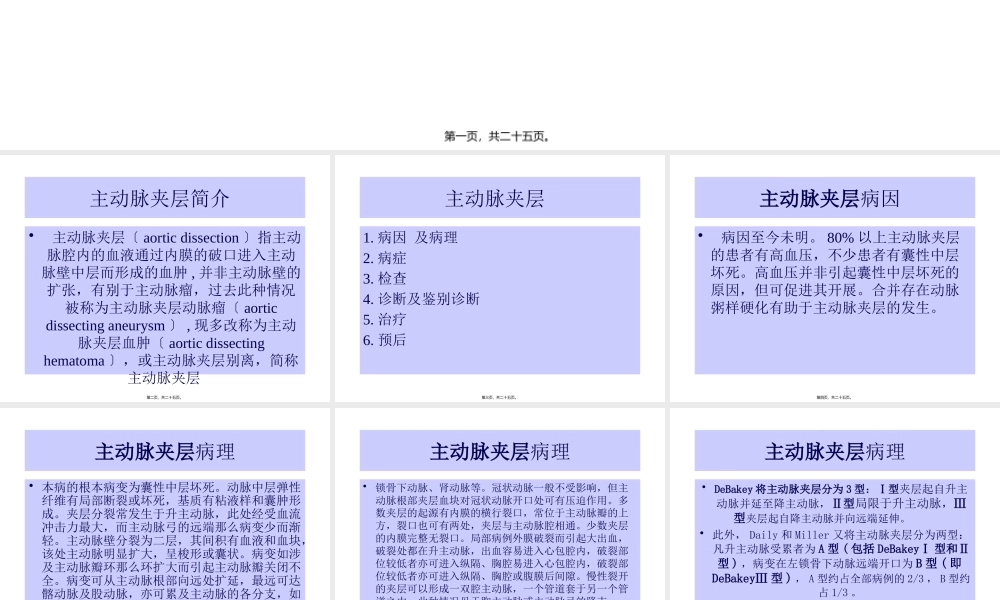Click list item '2. 病症'
This screenshot has width=1000, height=600.
click(385, 258)
